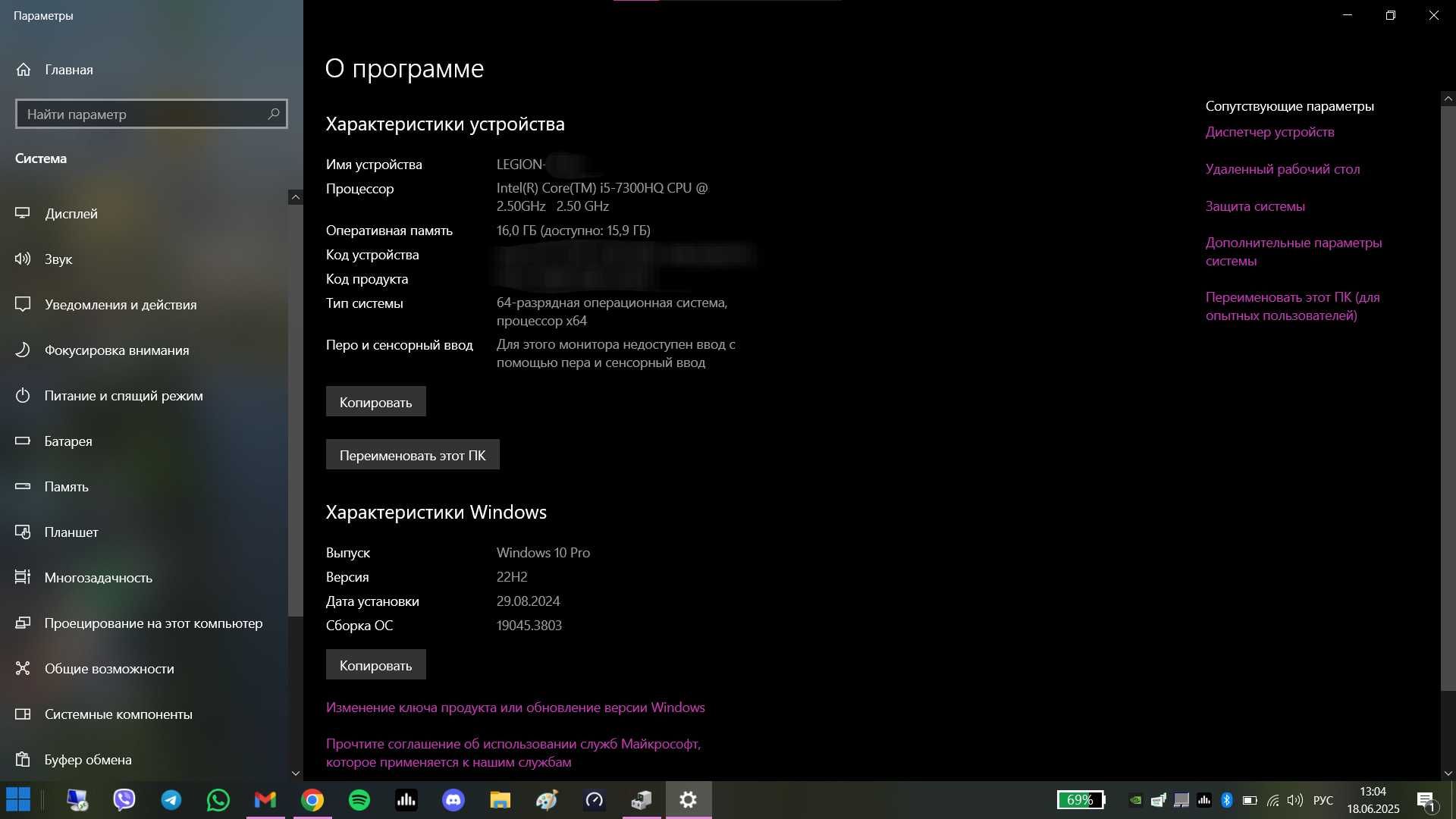Open Диспетчер устройств link
The width and height of the screenshot is (1456, 819).
(1269, 132)
